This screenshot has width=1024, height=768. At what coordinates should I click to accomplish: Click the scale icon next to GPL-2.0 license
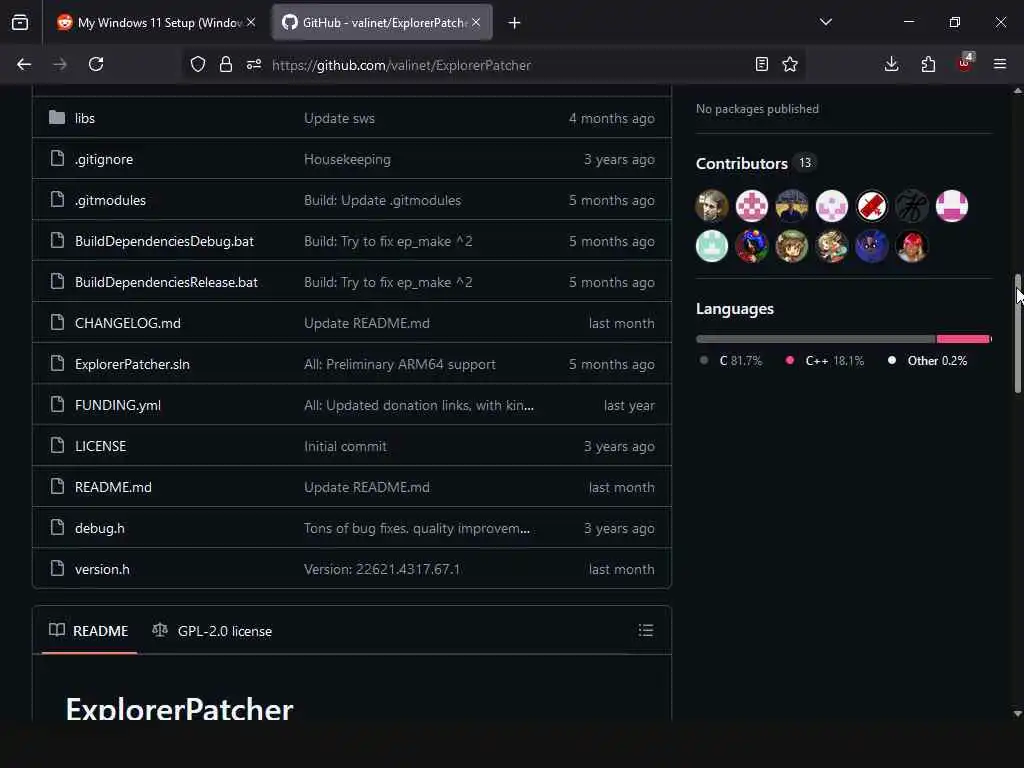point(160,630)
